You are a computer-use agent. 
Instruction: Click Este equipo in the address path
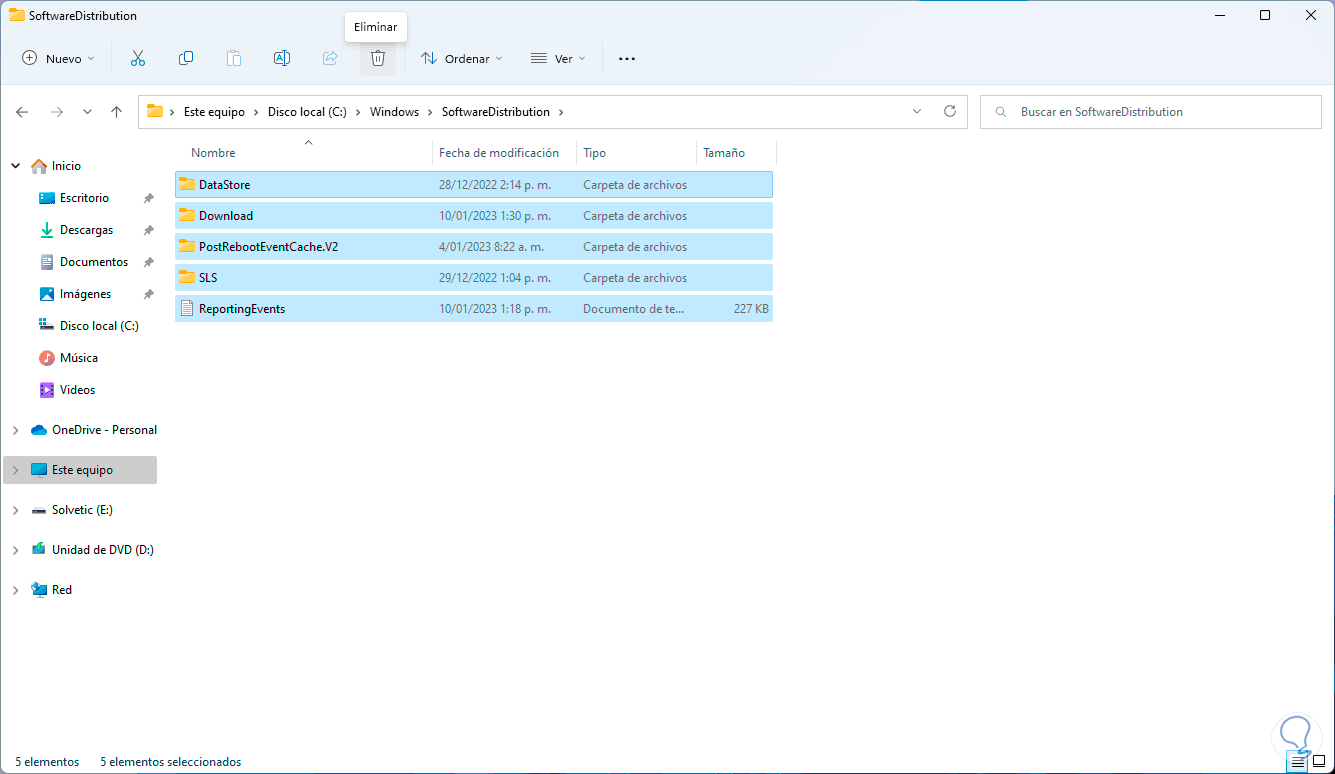[x=214, y=112]
